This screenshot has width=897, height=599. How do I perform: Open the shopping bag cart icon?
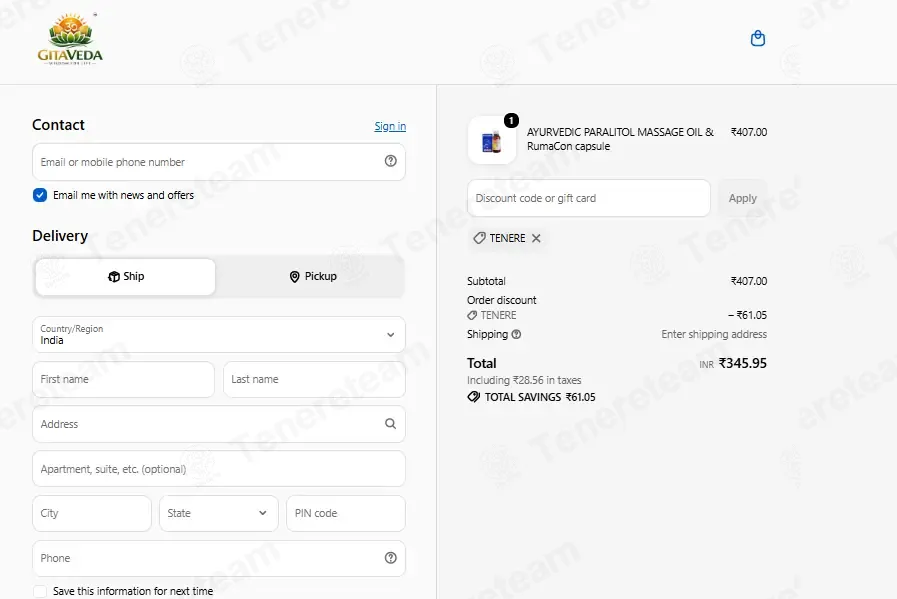click(x=757, y=38)
